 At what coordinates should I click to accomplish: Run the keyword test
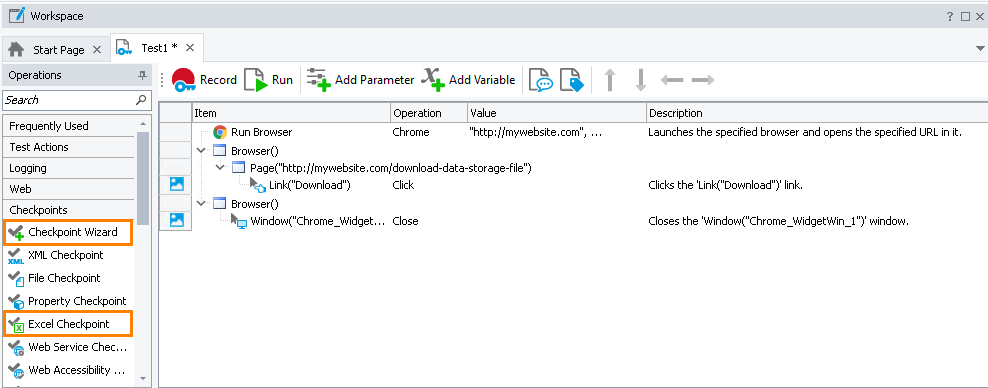click(x=268, y=80)
